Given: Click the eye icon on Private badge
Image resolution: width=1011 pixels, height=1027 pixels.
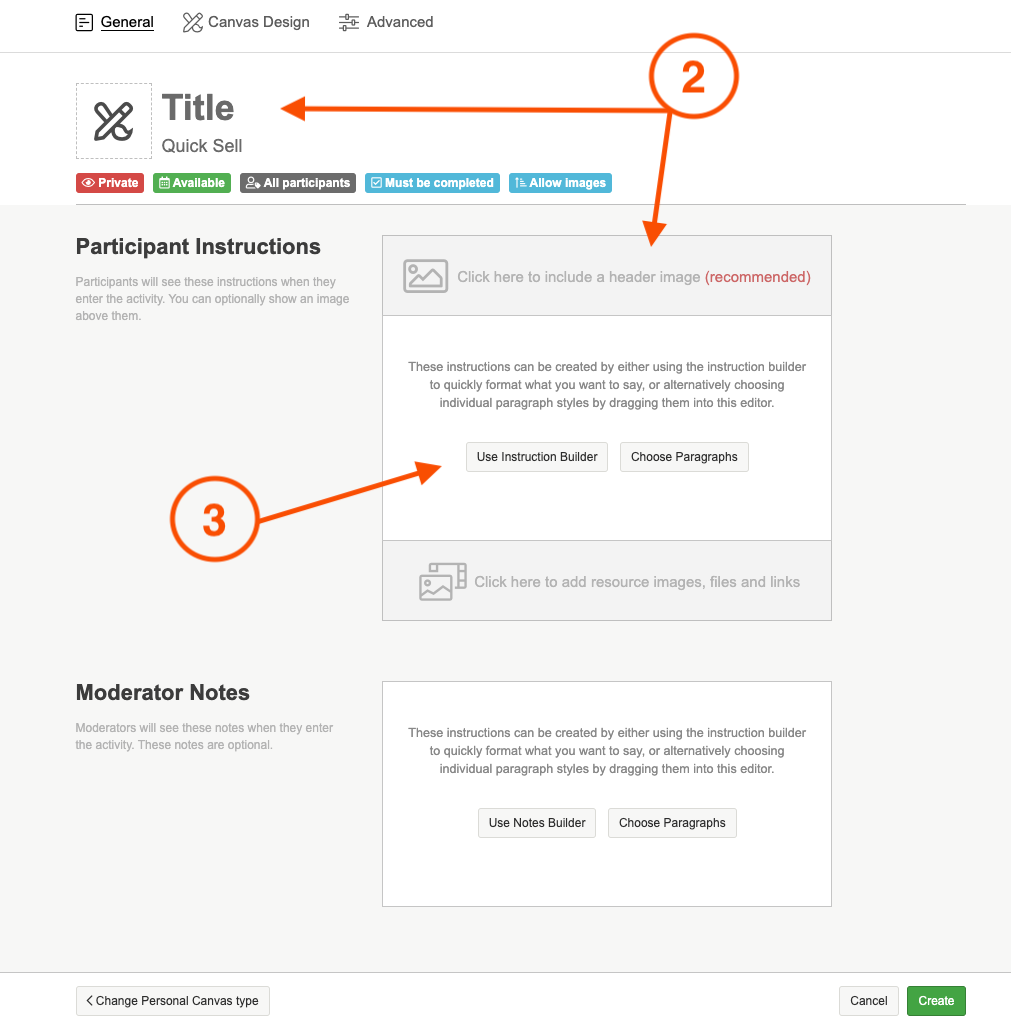Looking at the screenshot, I should [x=88, y=184].
